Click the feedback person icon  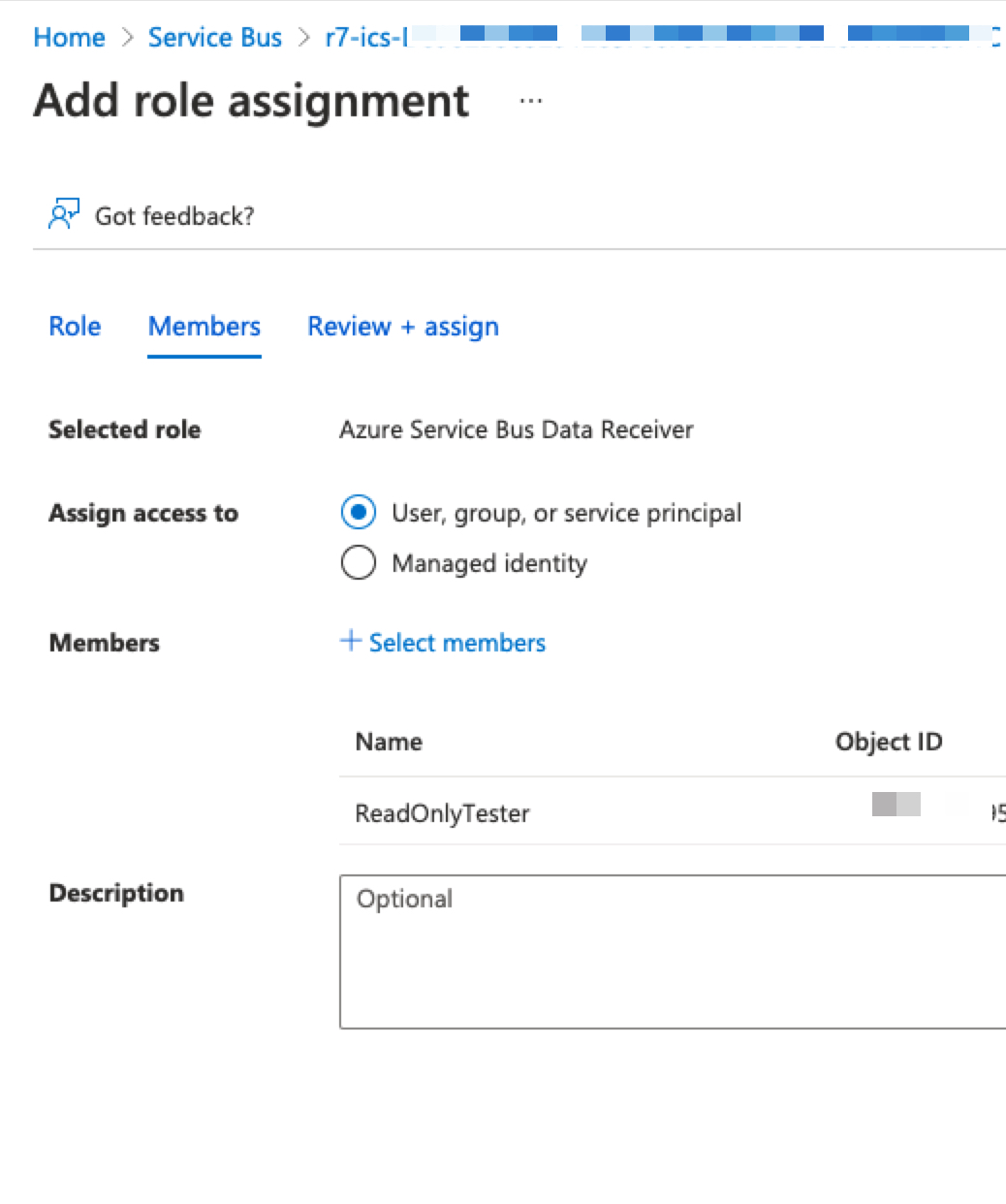tap(63, 214)
